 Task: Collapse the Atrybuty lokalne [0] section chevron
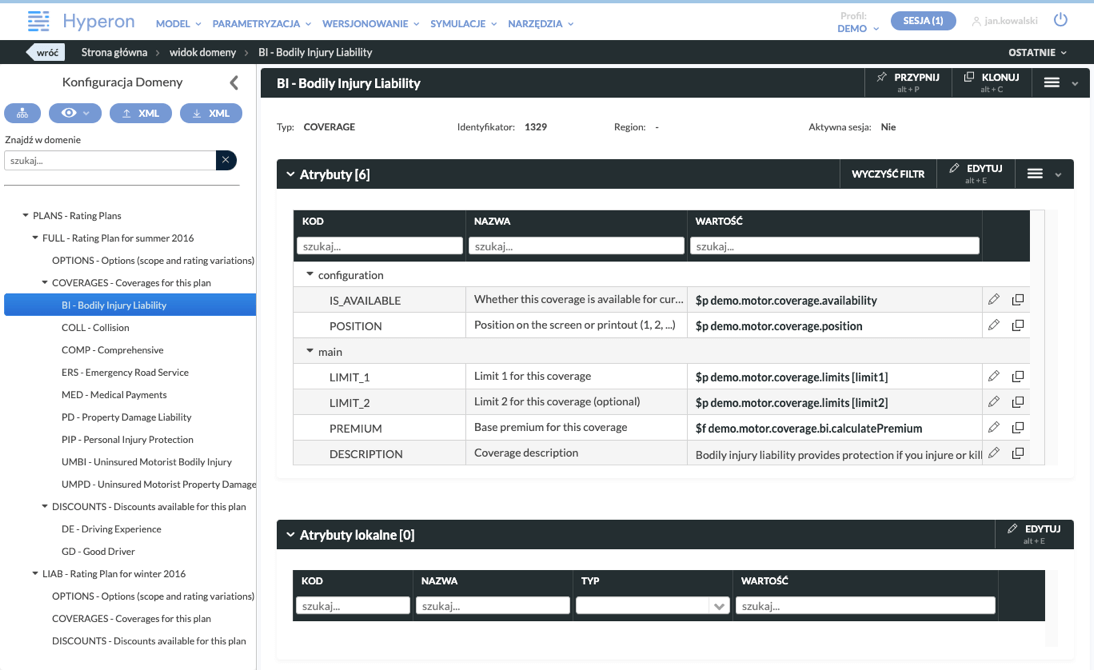click(290, 535)
